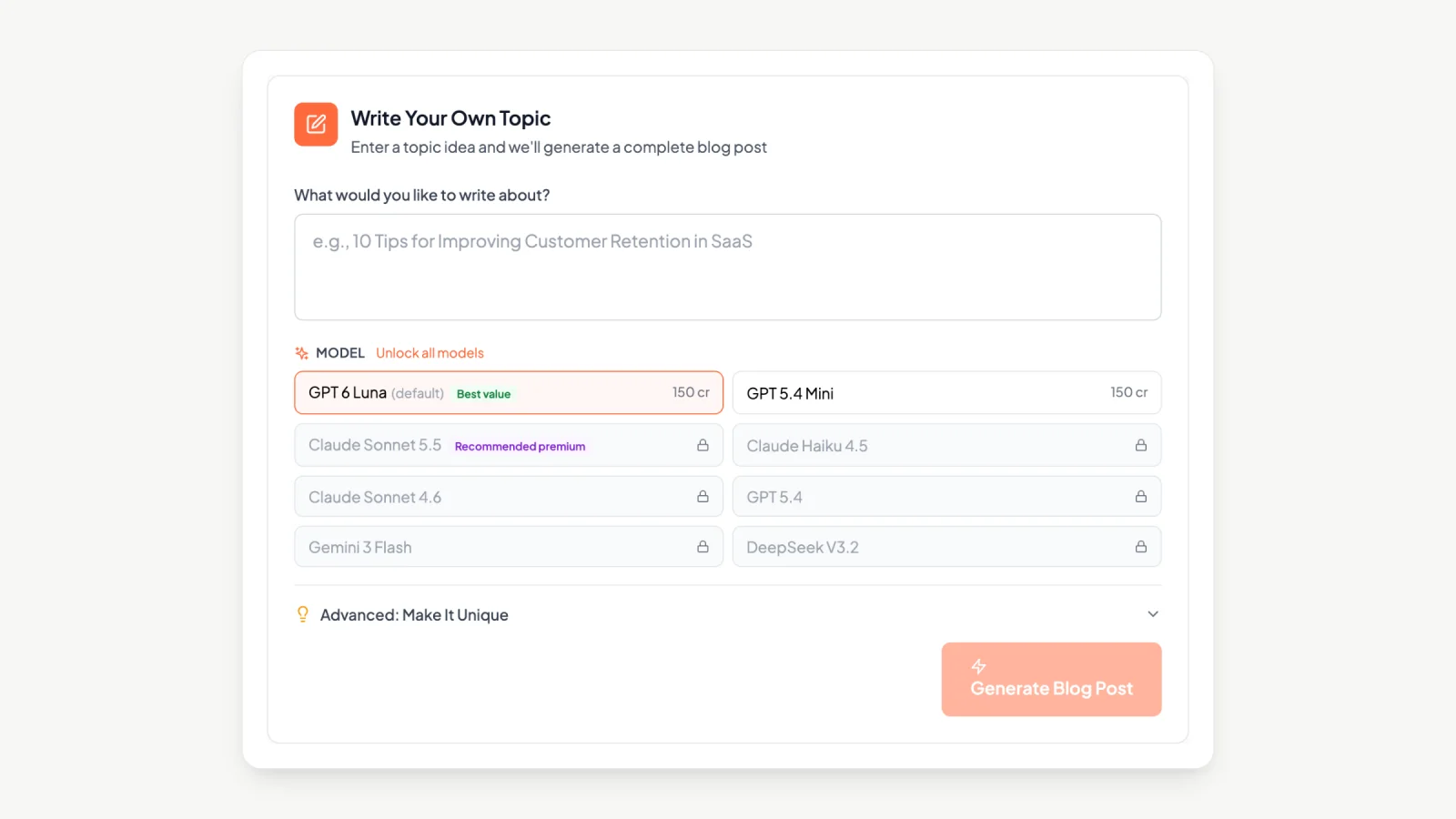Open the Unlock all models link

click(430, 353)
